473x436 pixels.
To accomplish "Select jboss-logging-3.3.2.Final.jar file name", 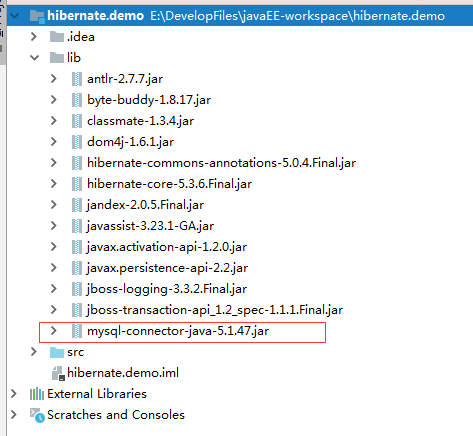I will 167,289.
